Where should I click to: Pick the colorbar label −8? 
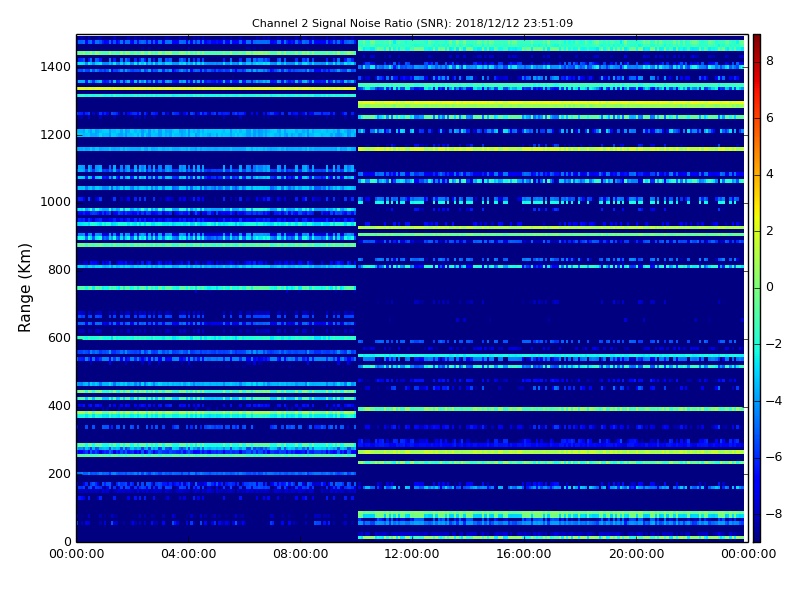pyautogui.click(x=774, y=514)
